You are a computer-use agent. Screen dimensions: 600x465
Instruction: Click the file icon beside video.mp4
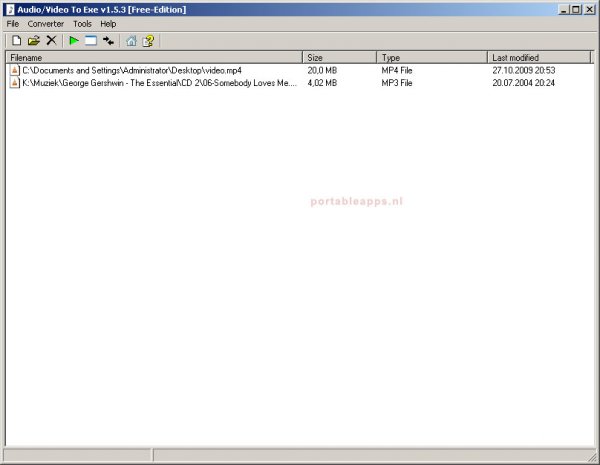click(15, 70)
